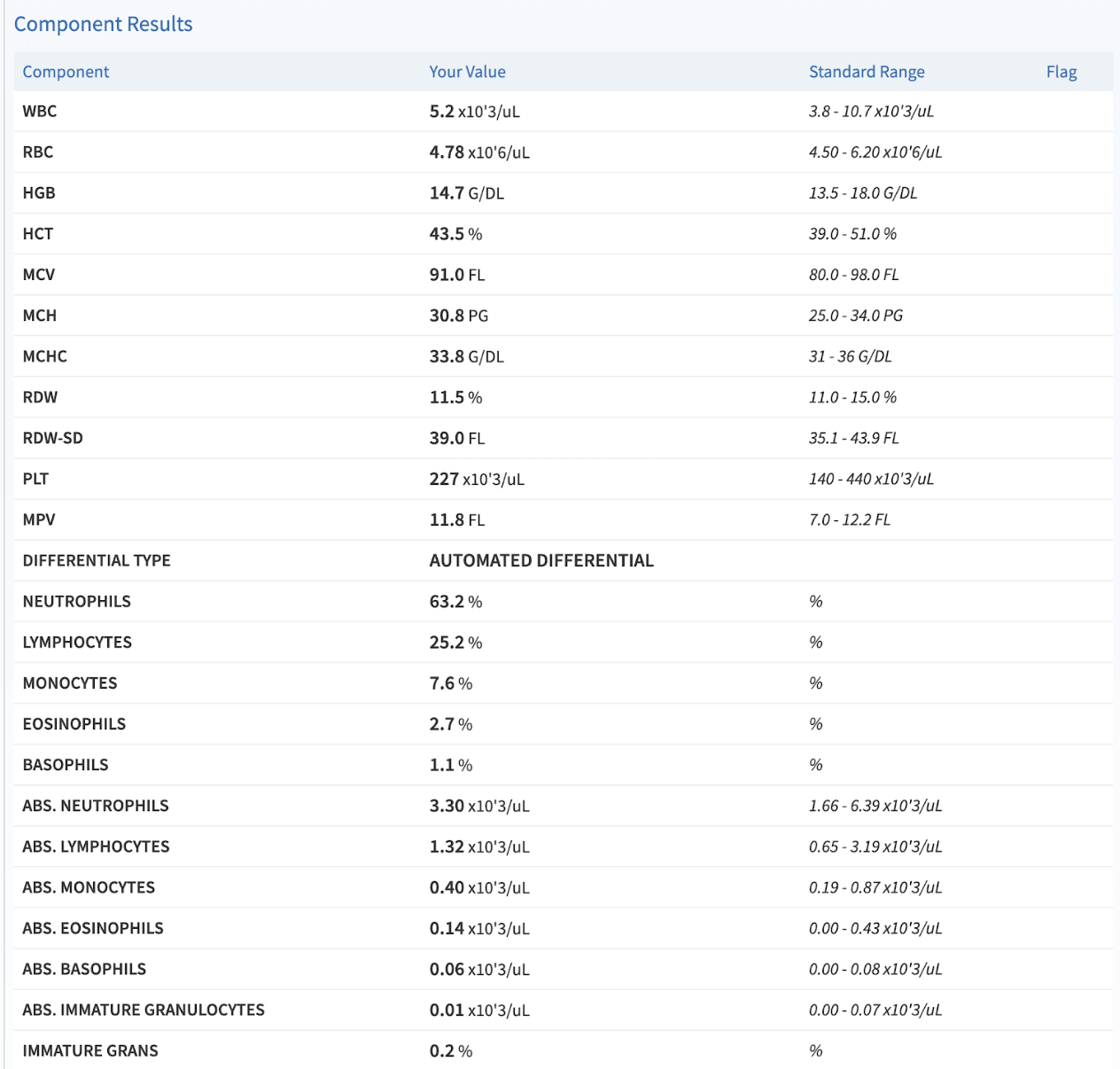Click the range 1.66 - 6.39 x10'3/uL

tap(875, 805)
